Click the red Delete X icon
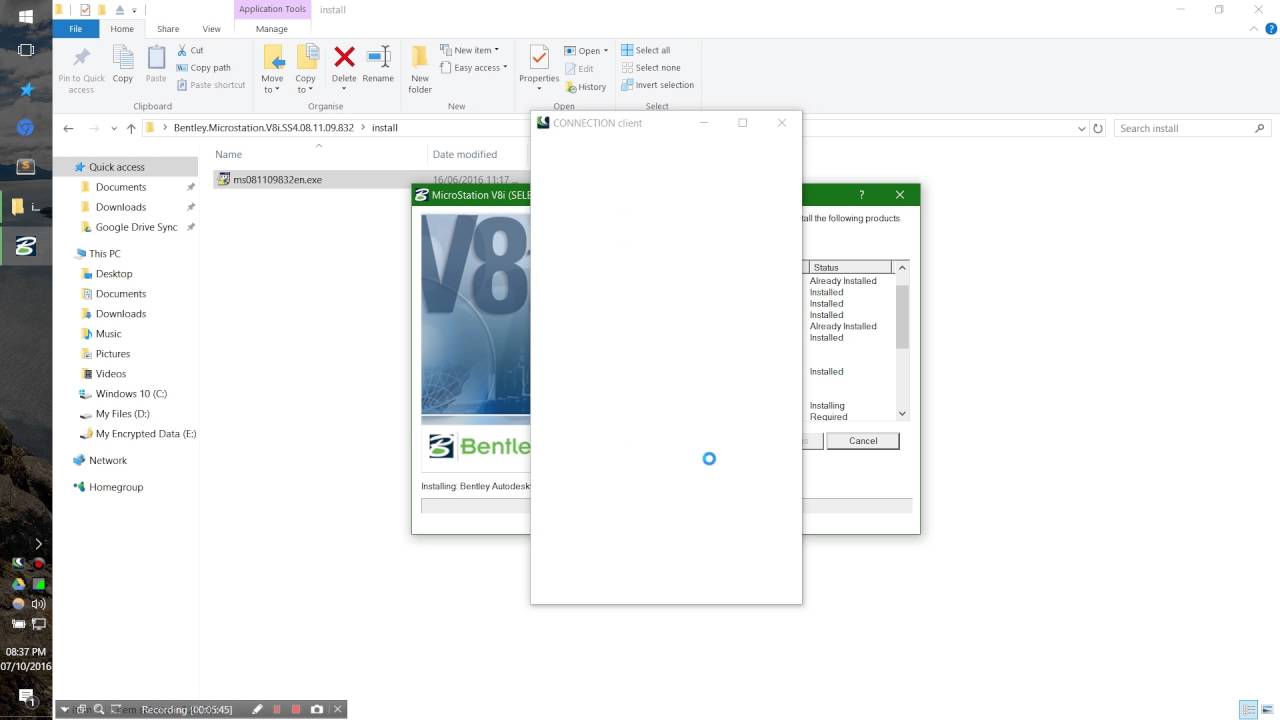 344,57
